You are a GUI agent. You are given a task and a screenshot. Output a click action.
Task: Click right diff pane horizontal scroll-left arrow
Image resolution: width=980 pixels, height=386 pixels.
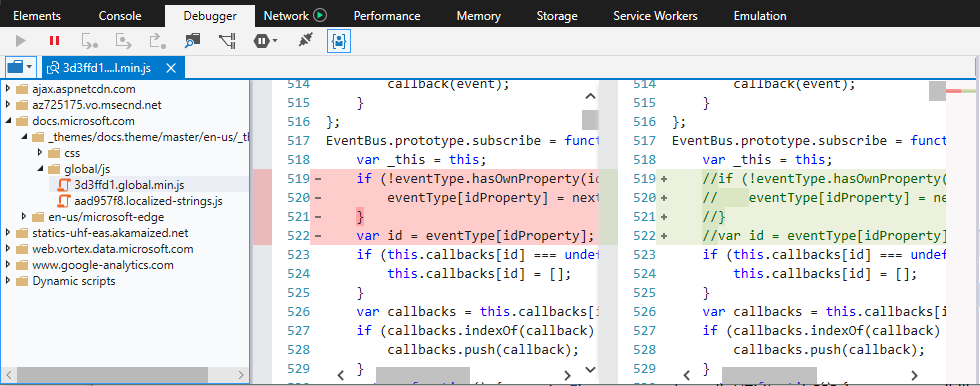click(687, 375)
